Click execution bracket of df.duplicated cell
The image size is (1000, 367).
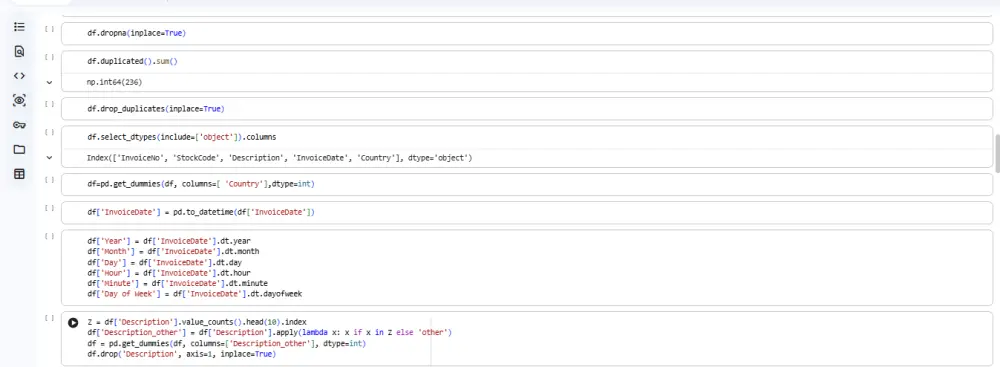pyautogui.click(x=49, y=57)
